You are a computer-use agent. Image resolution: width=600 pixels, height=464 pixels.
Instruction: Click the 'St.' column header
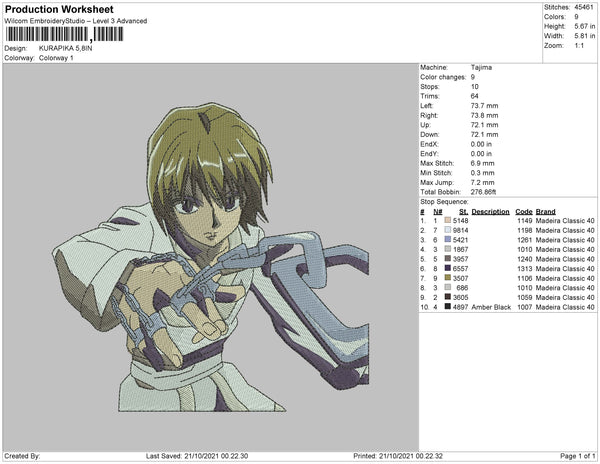(x=463, y=212)
